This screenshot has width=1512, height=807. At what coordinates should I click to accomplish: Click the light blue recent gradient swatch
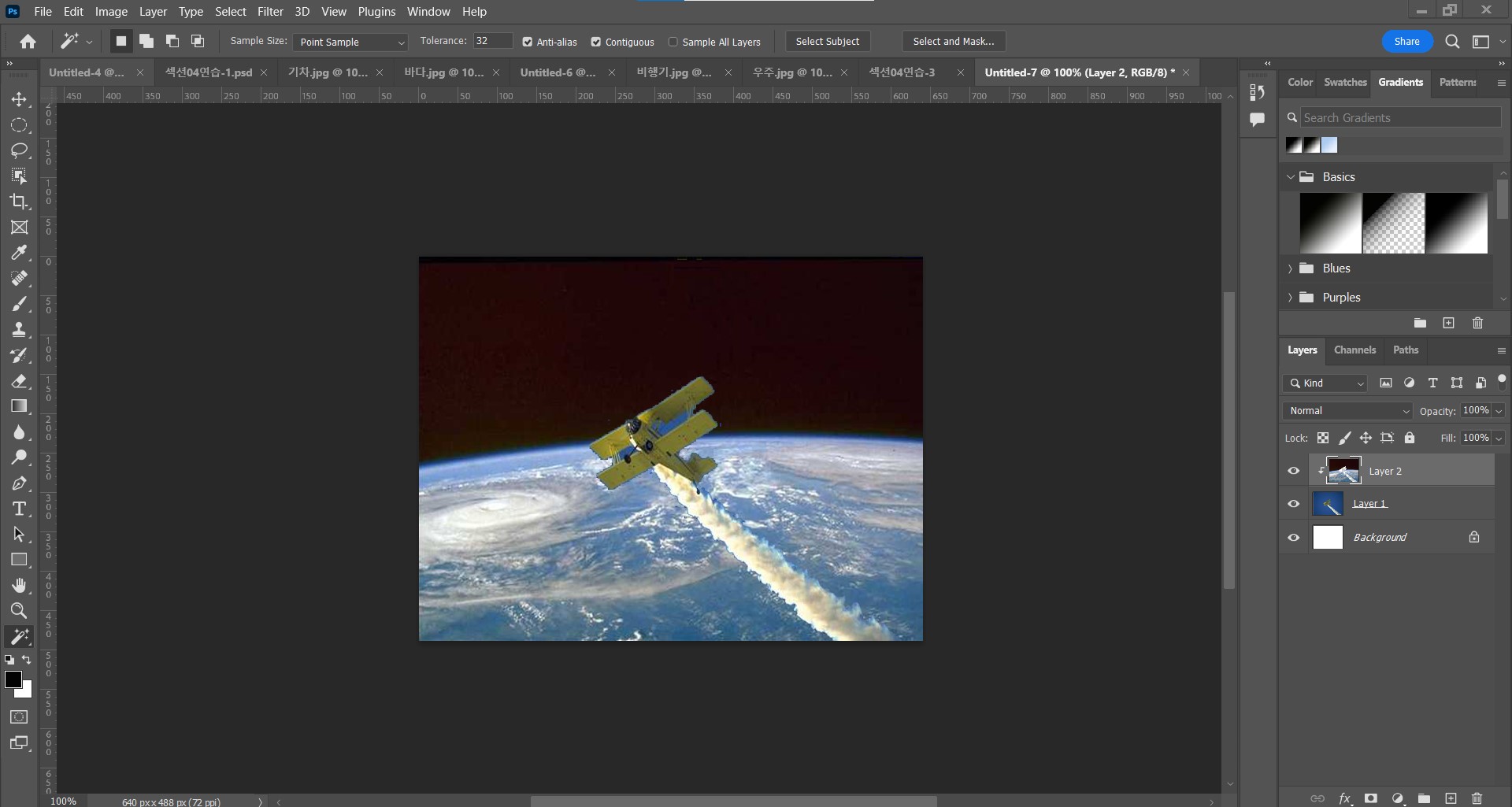click(1329, 145)
